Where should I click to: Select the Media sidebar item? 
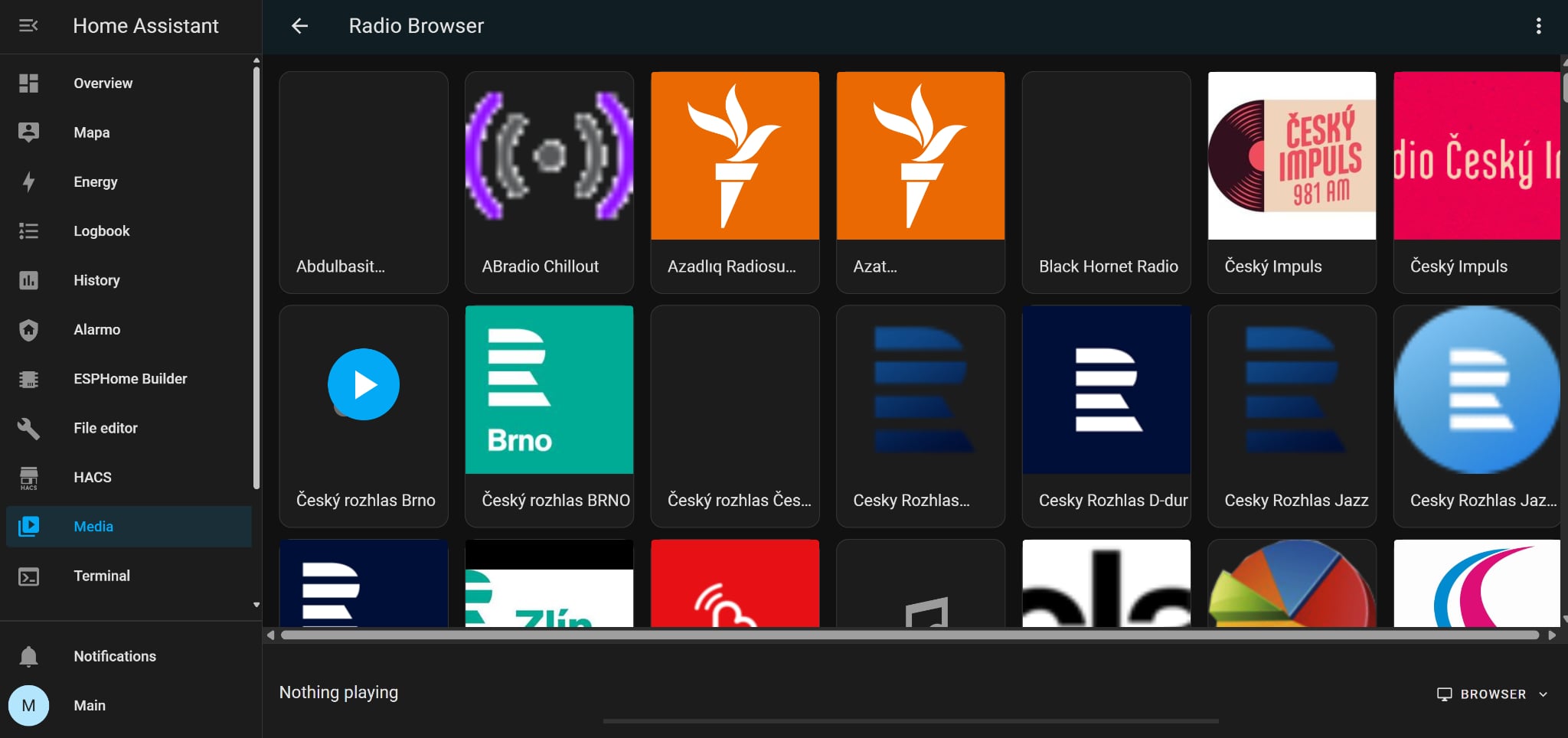129,527
